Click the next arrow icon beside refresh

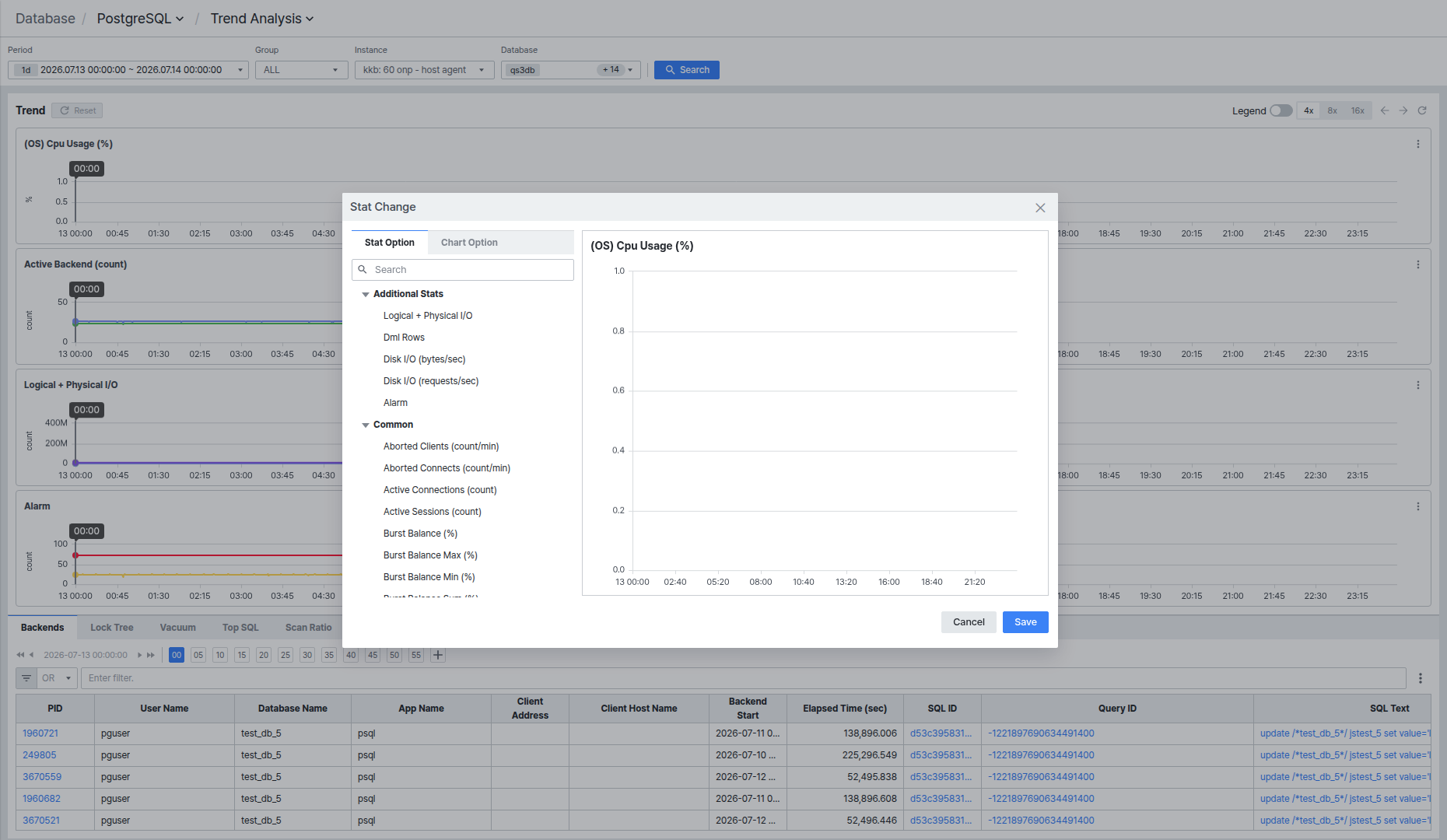[1403, 110]
